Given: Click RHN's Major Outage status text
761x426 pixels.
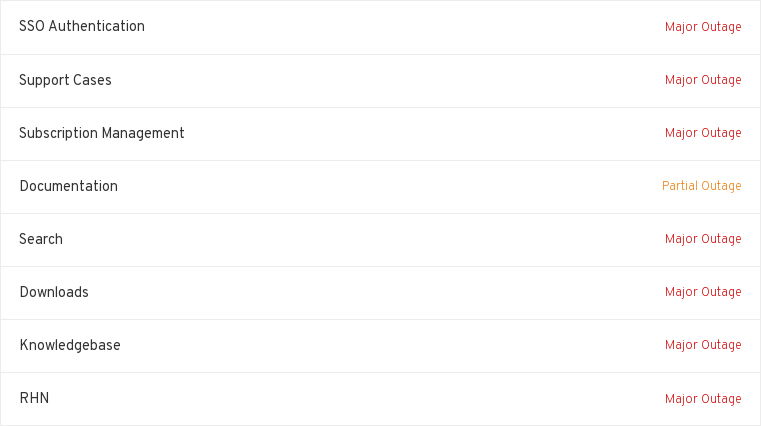Looking at the screenshot, I should click(x=703, y=399).
